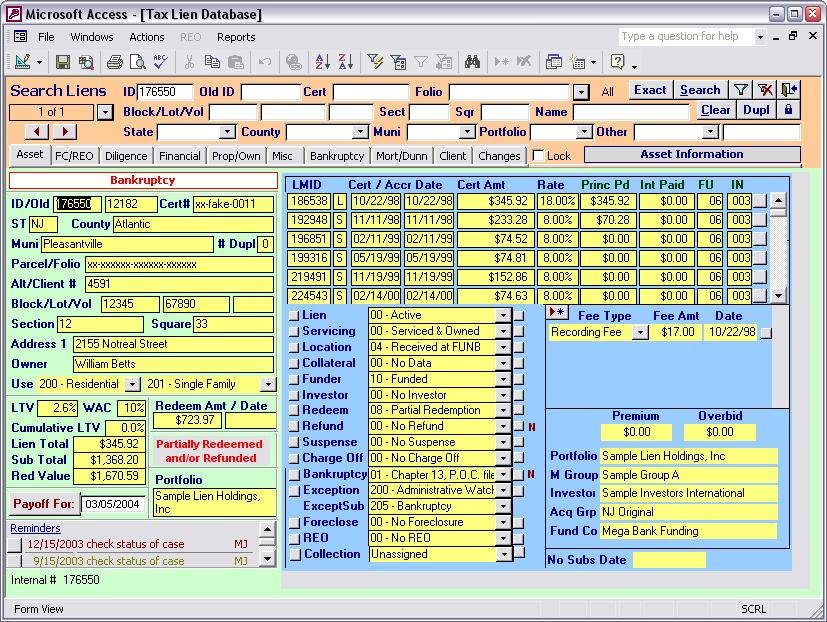Click the Payoff For: button
Image resolution: width=827 pixels, height=622 pixels.
pos(44,504)
